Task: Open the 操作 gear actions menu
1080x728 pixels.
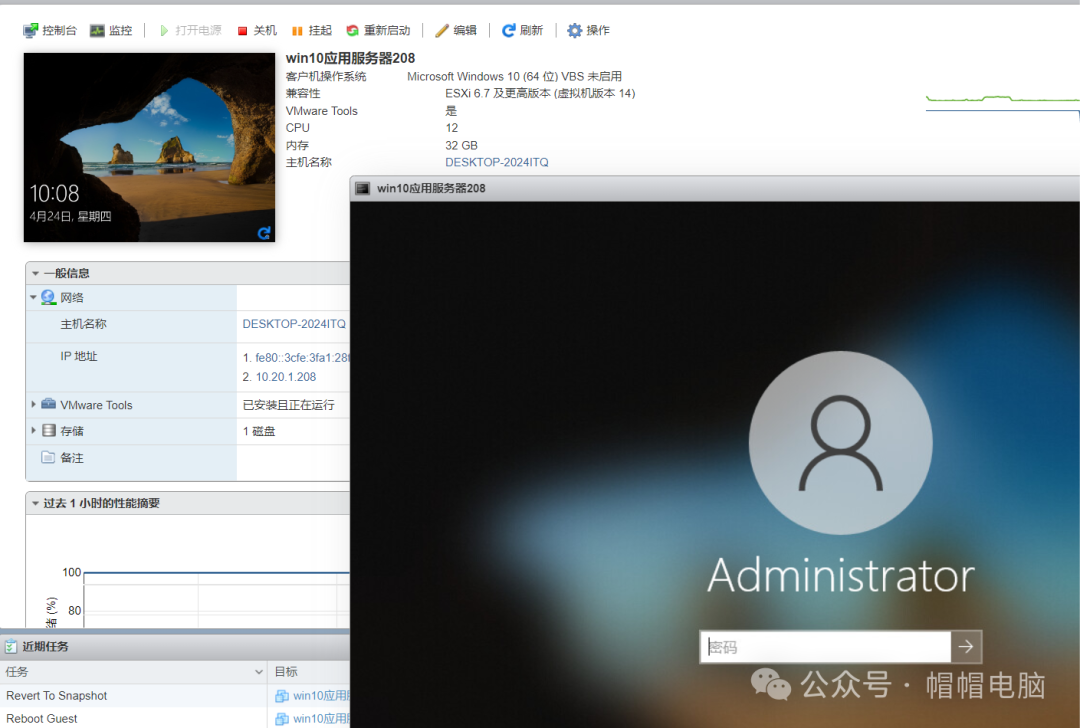Action: [575, 31]
